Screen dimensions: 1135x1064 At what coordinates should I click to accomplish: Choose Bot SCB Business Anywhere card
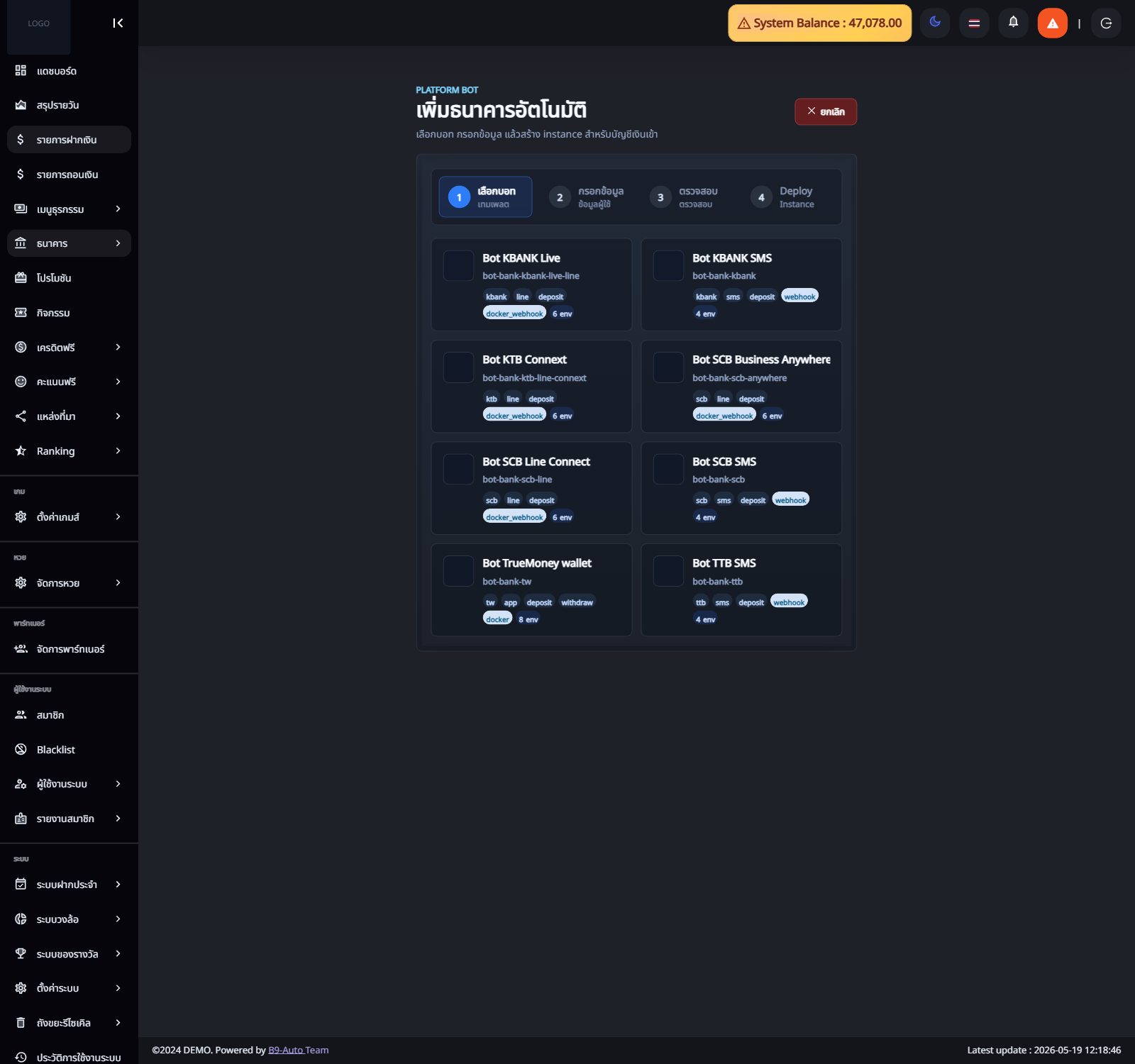click(x=741, y=386)
